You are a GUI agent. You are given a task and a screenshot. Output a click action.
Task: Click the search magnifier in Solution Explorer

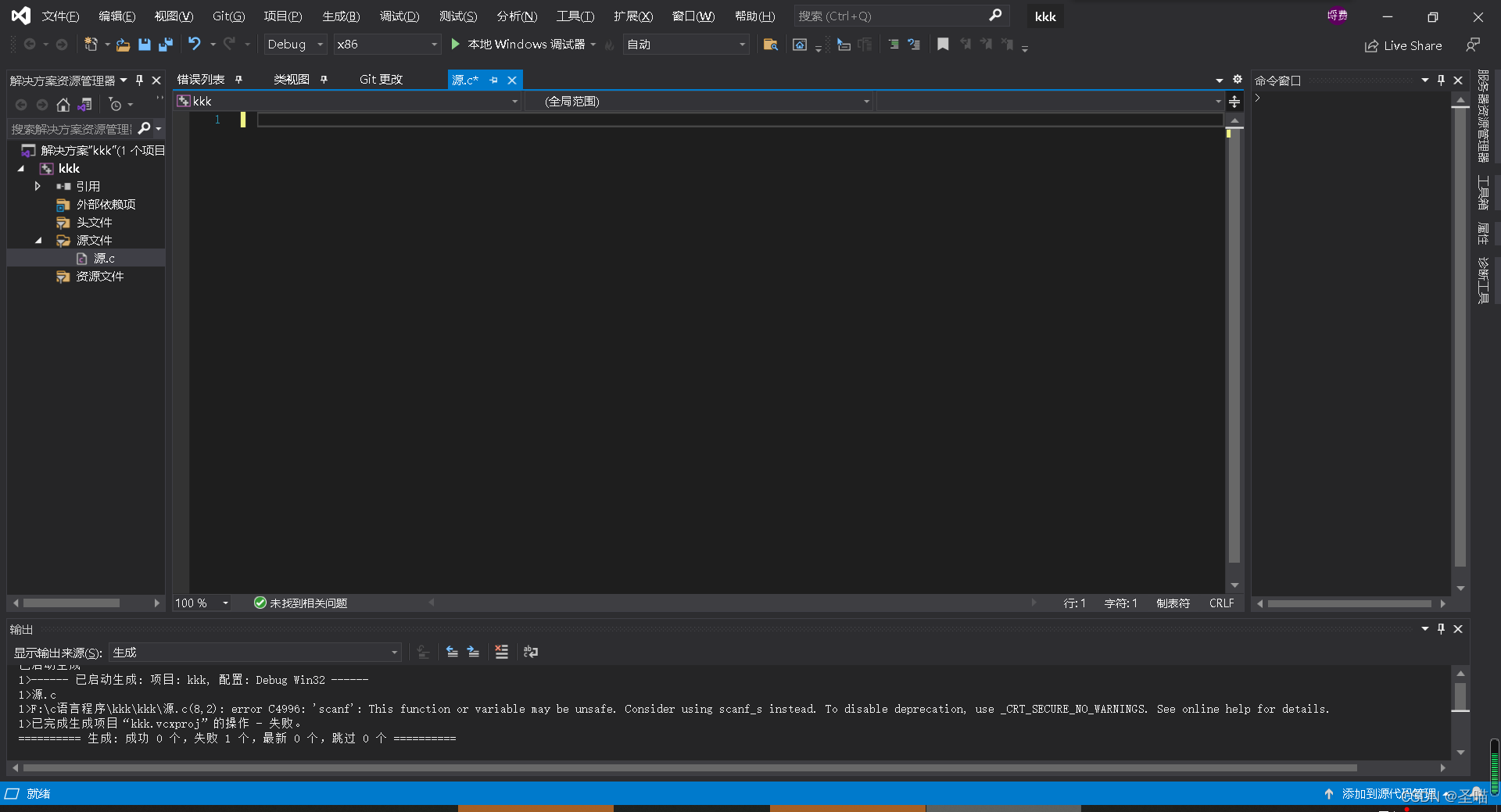pos(144,128)
